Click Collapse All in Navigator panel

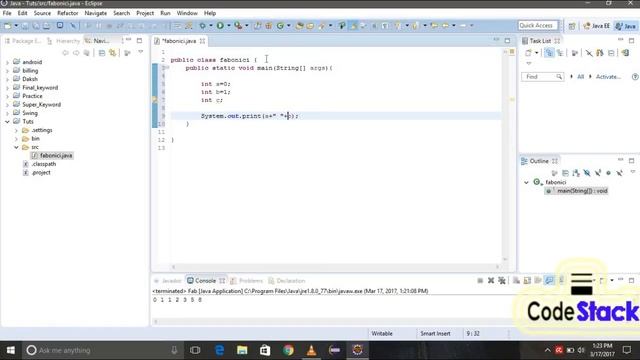click(x=102, y=53)
